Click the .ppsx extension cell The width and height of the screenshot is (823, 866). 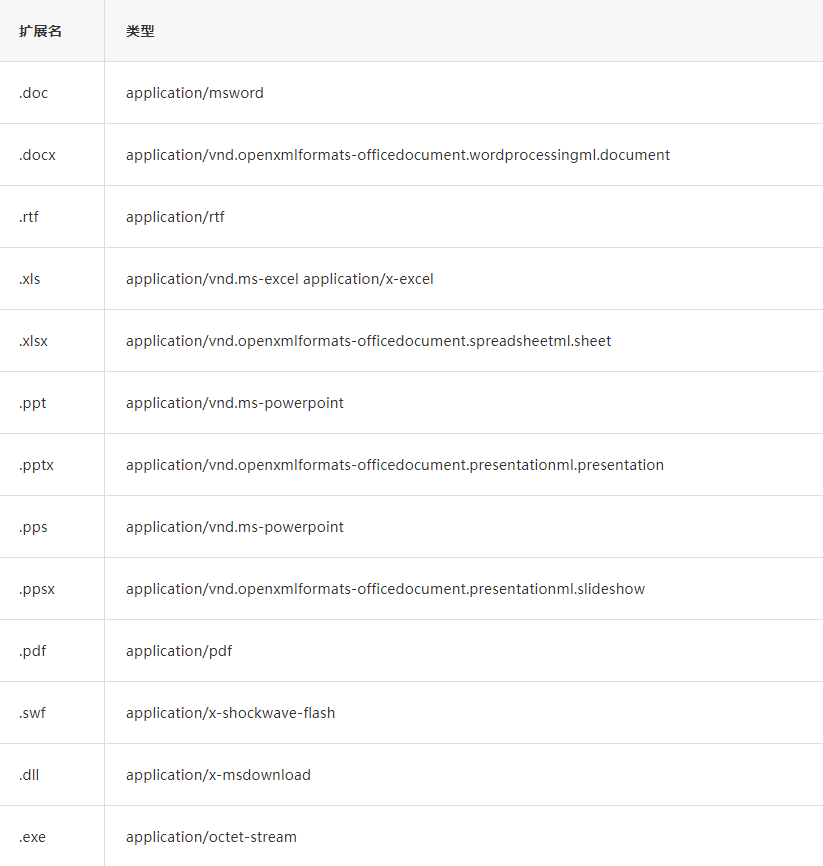37,589
